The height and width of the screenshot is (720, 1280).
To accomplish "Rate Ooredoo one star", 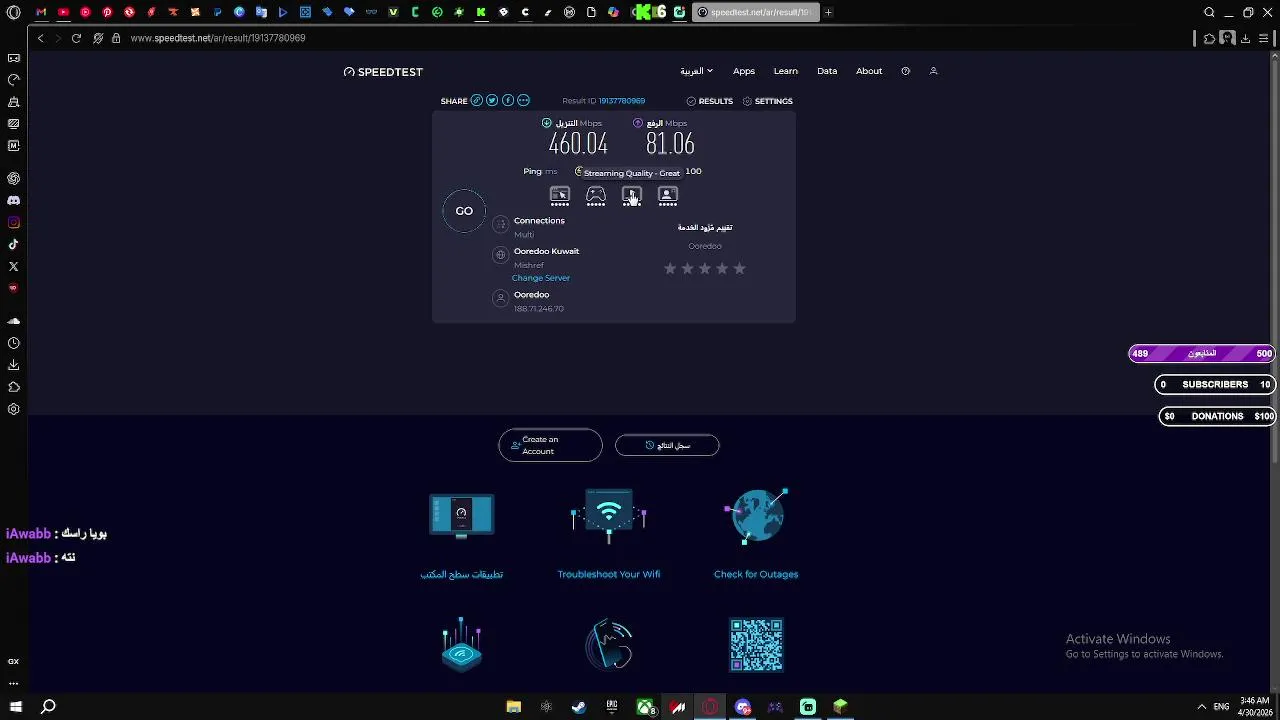I will 670,268.
